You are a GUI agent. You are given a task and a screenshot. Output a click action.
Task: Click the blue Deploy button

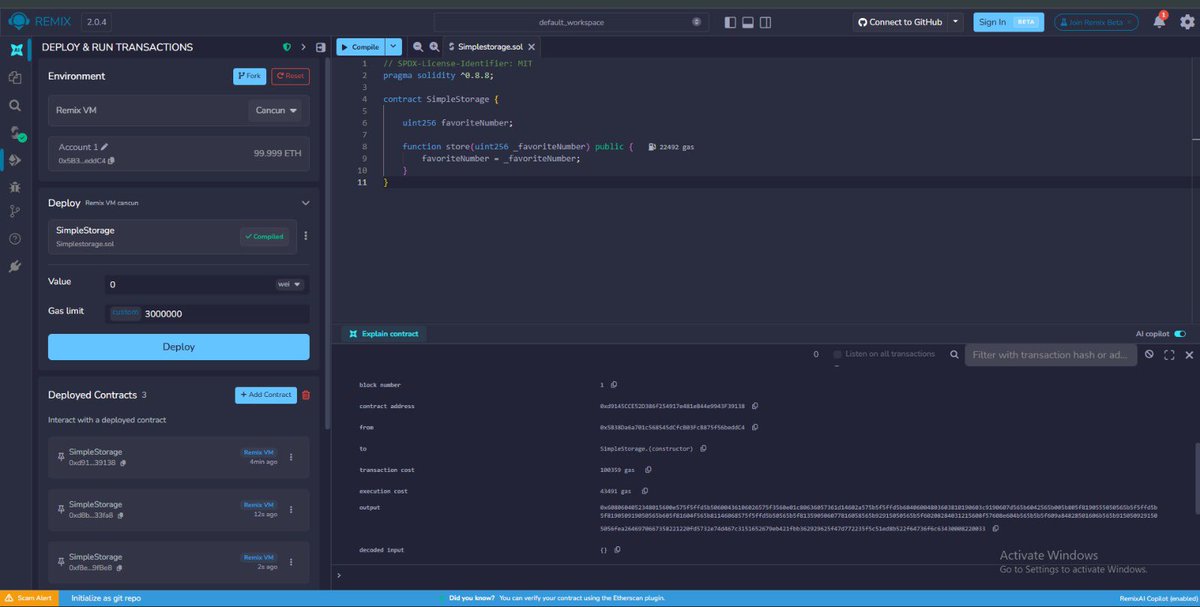179,347
